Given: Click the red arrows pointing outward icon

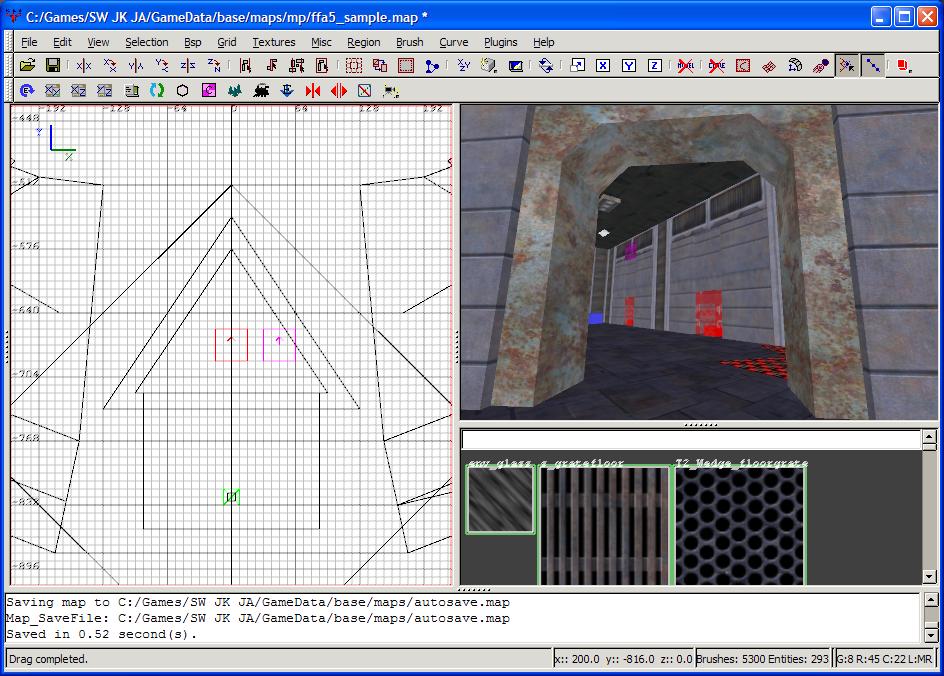Looking at the screenshot, I should pyautogui.click(x=339, y=91).
